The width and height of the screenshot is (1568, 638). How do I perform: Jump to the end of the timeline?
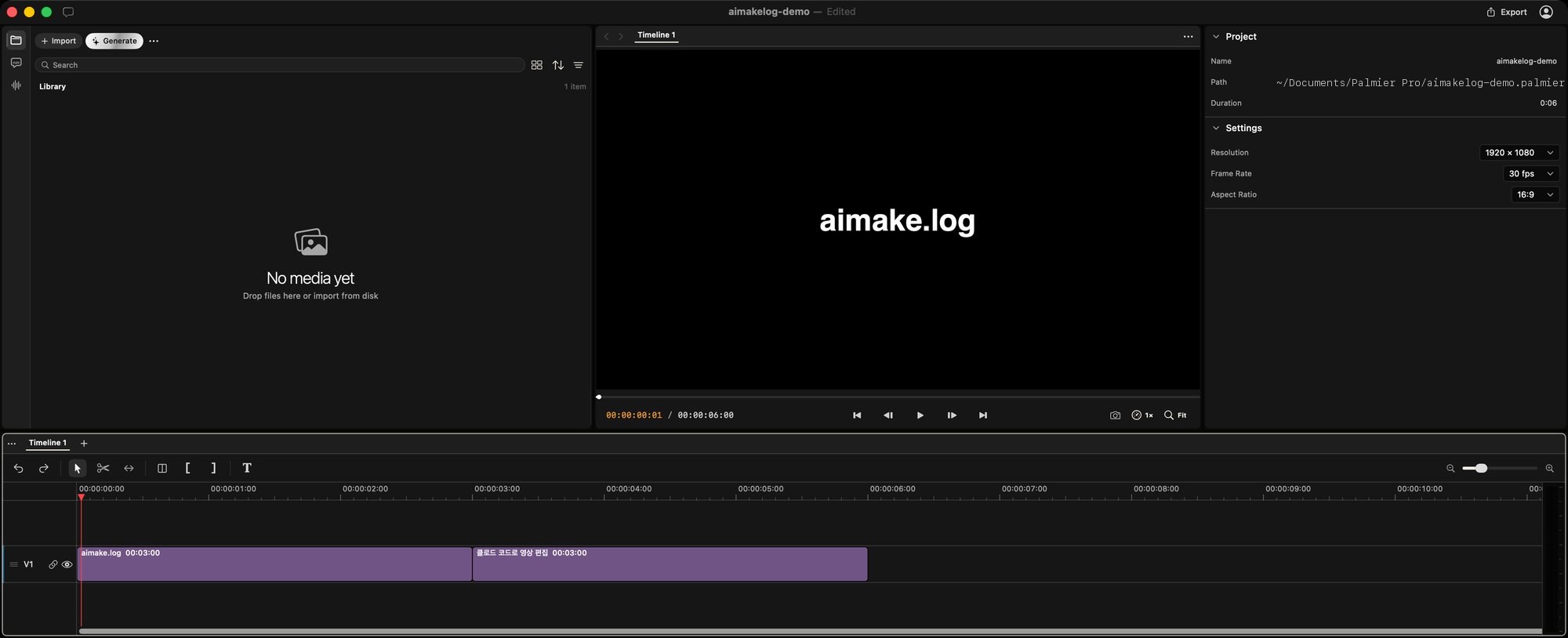click(983, 415)
